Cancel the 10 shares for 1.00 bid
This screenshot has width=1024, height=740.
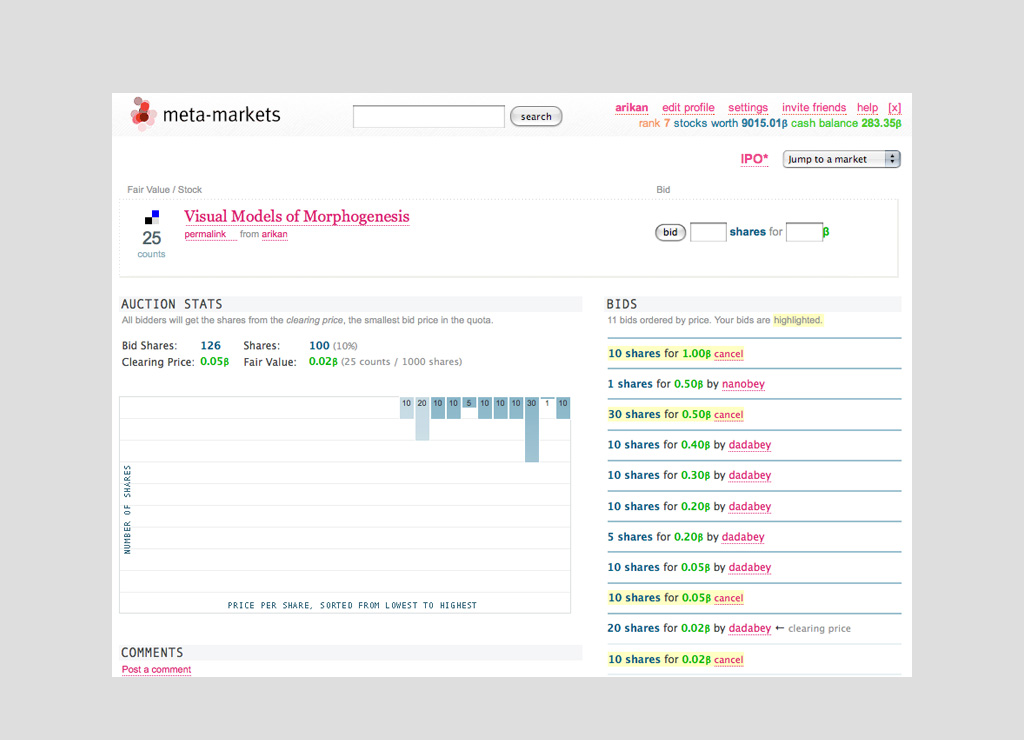click(728, 354)
